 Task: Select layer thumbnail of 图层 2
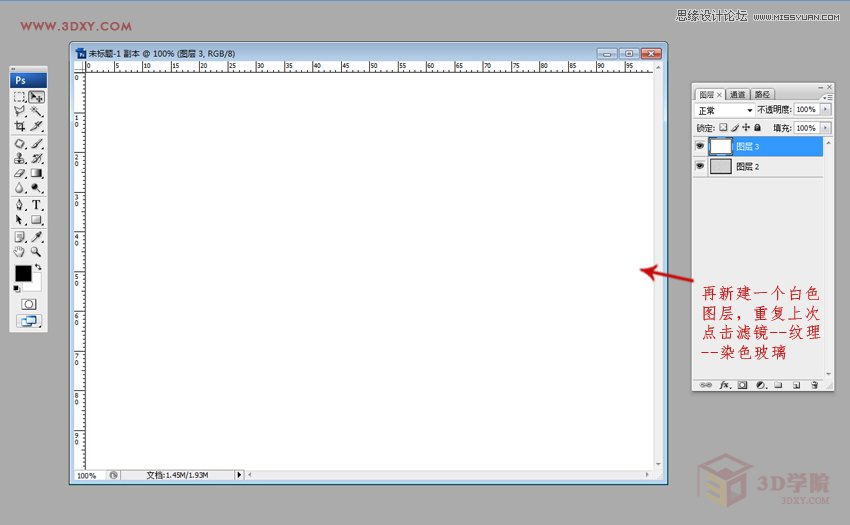pos(720,166)
